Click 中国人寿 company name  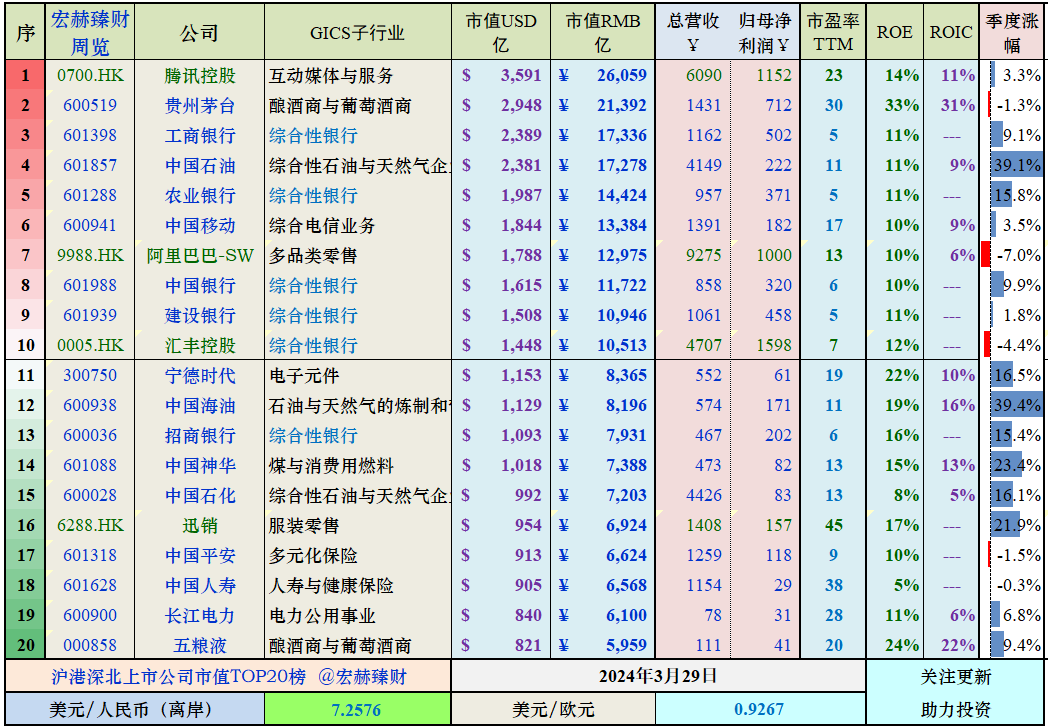[200, 586]
